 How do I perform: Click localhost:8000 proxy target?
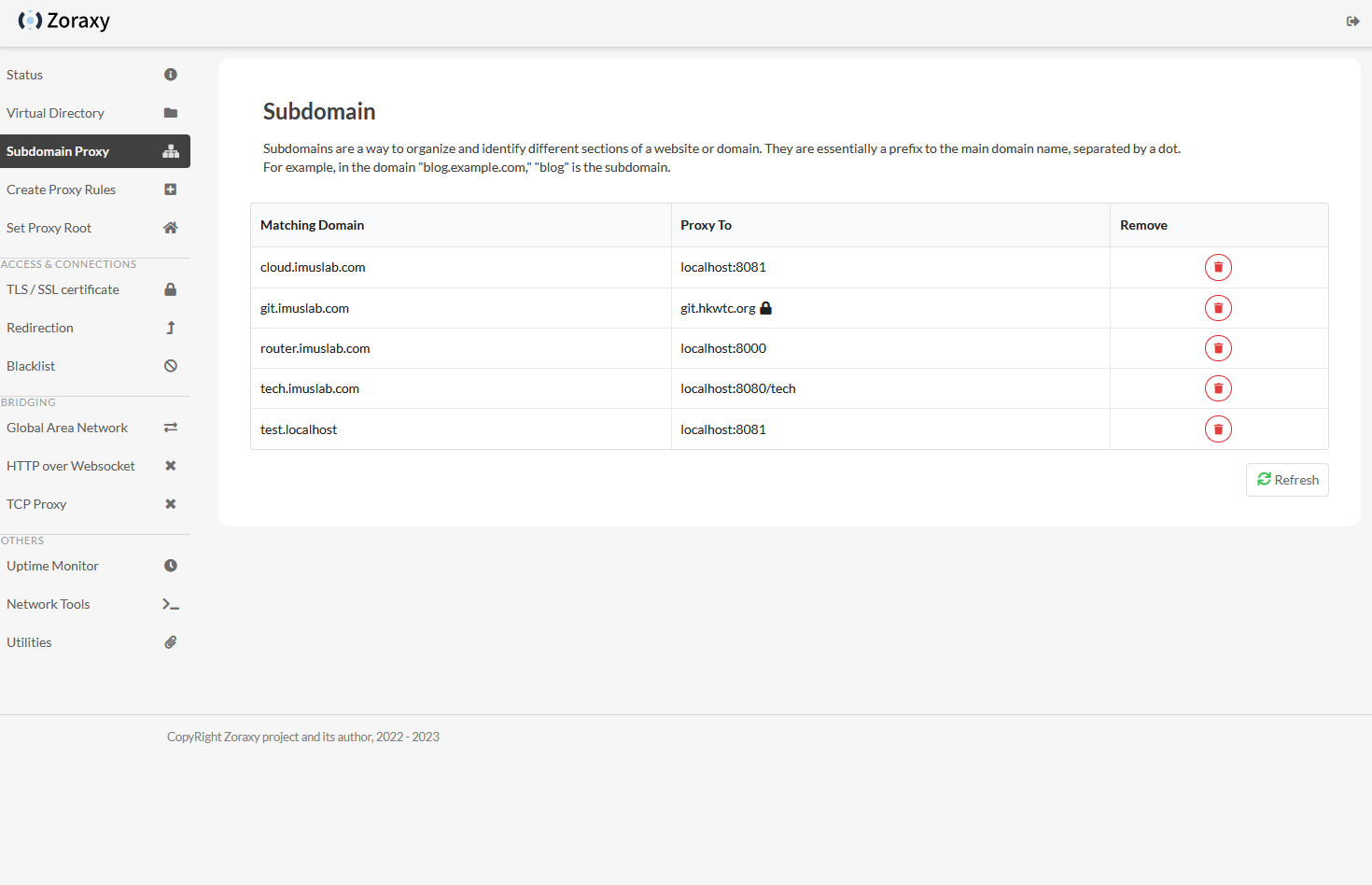click(x=723, y=348)
